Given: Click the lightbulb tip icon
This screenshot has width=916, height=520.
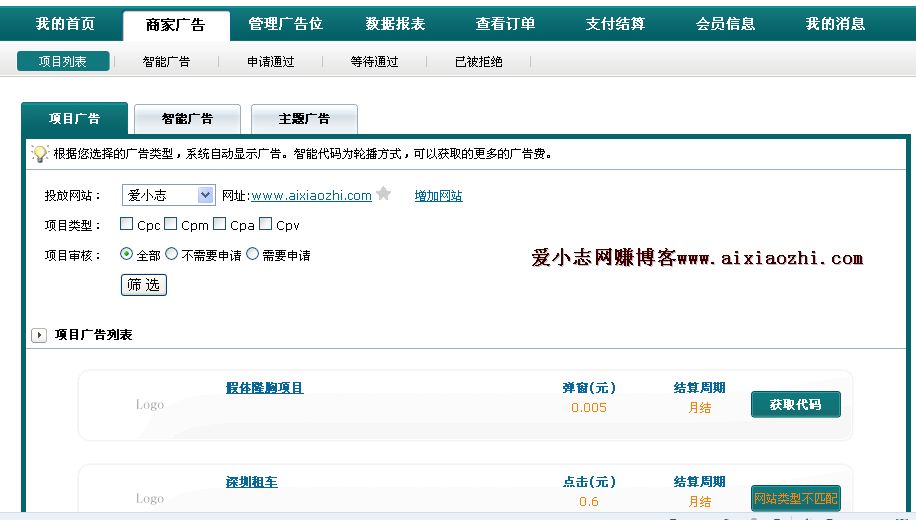Looking at the screenshot, I should click(x=40, y=154).
